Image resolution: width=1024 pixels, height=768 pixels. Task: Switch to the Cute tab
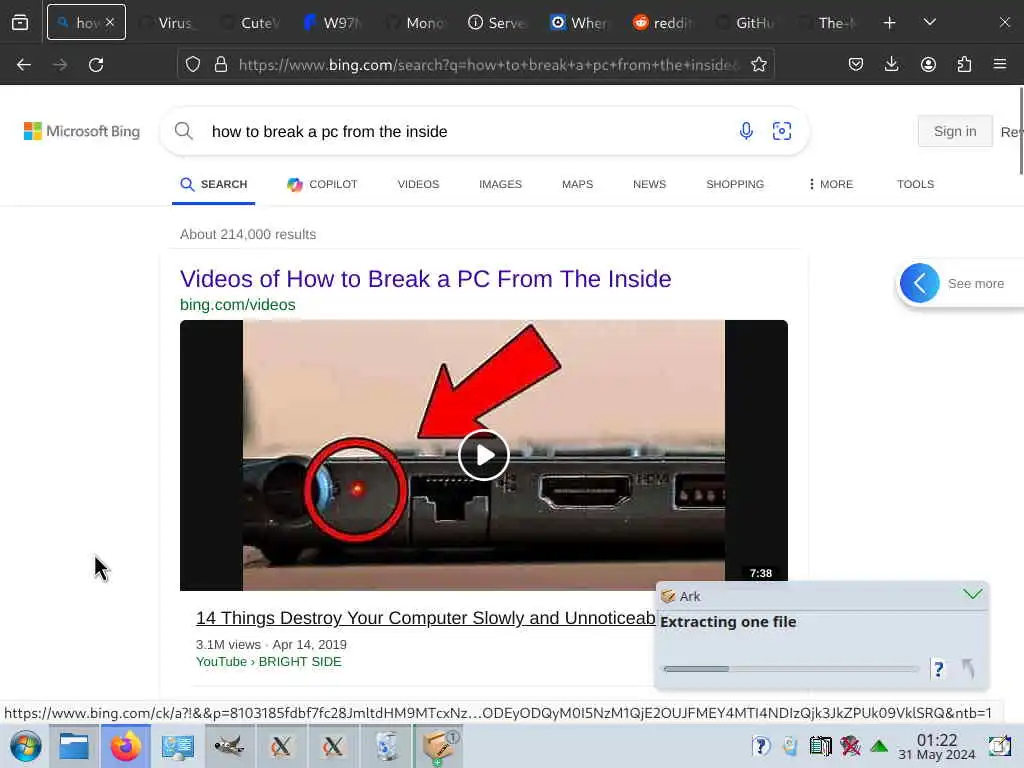click(x=251, y=23)
